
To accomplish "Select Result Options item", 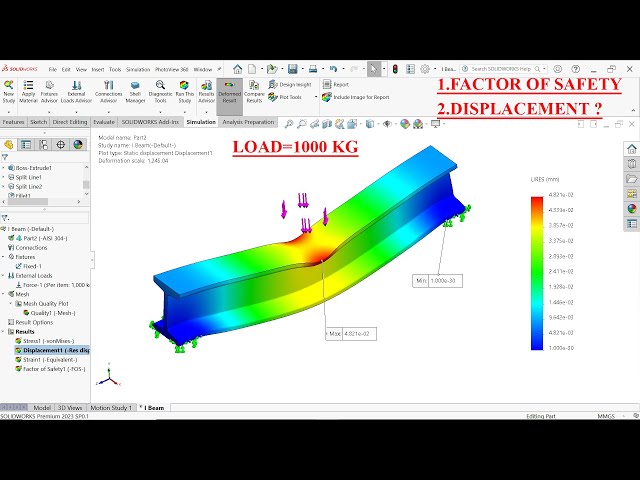I will coord(31,322).
